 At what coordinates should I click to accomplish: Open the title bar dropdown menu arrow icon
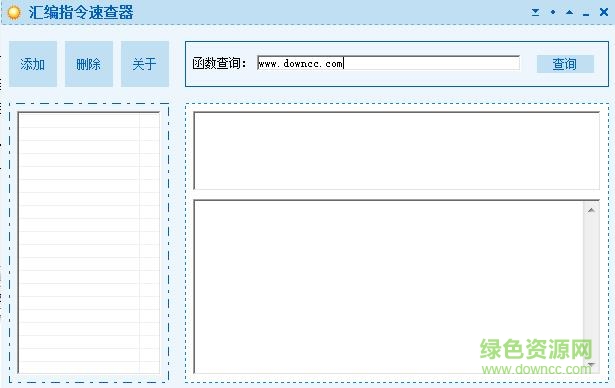pyautogui.click(x=535, y=13)
